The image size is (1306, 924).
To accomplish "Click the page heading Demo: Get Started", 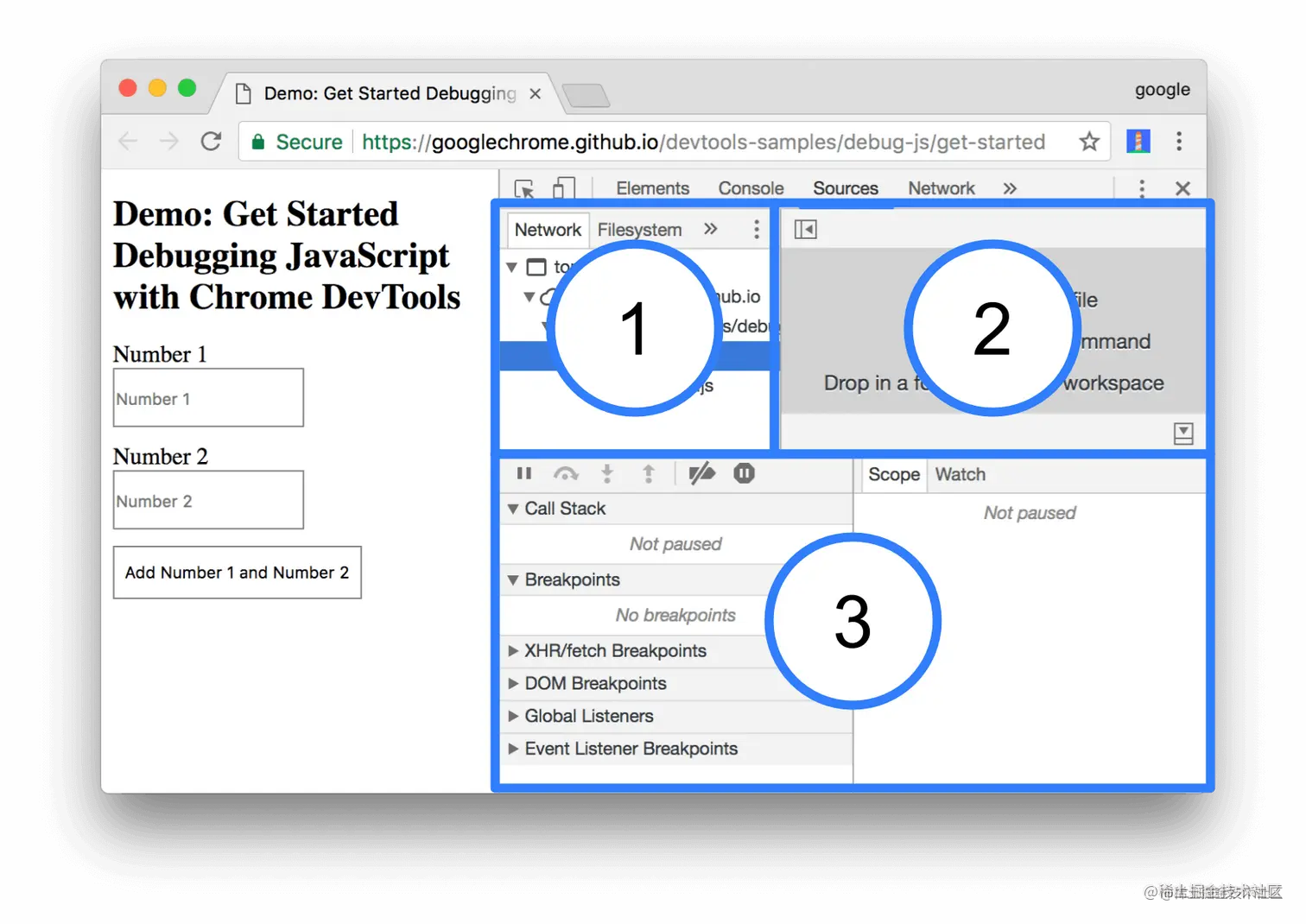I will [x=286, y=255].
